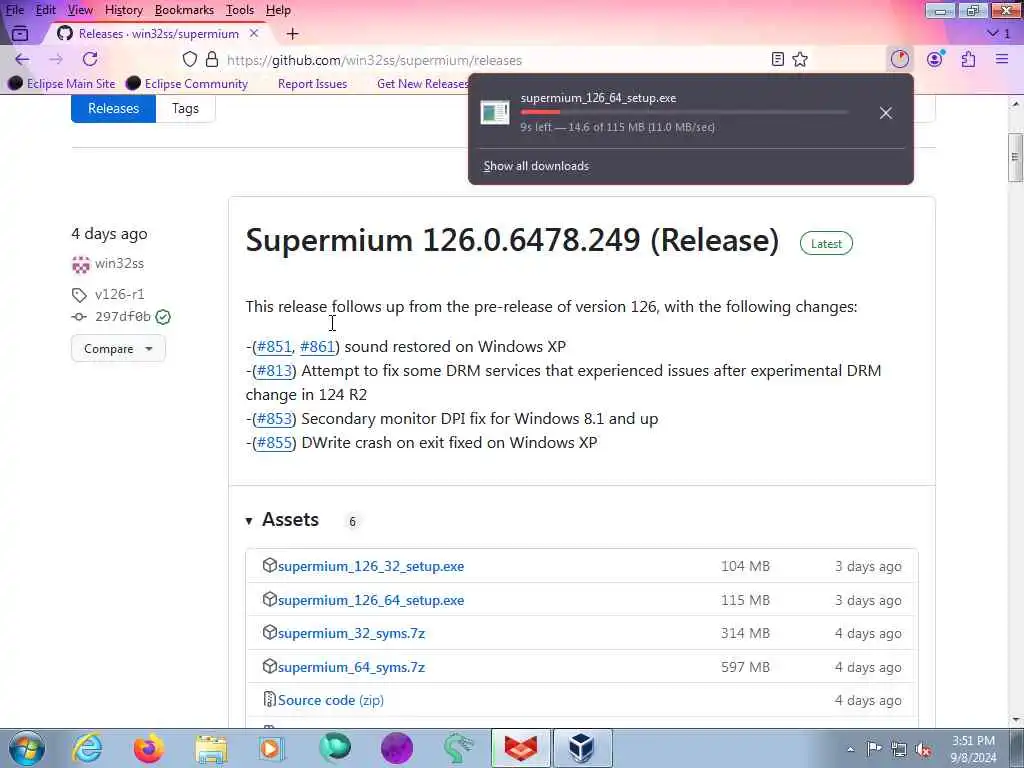This screenshot has height=768, width=1024.
Task: Go back using the browser back arrow
Action: pos(22,59)
